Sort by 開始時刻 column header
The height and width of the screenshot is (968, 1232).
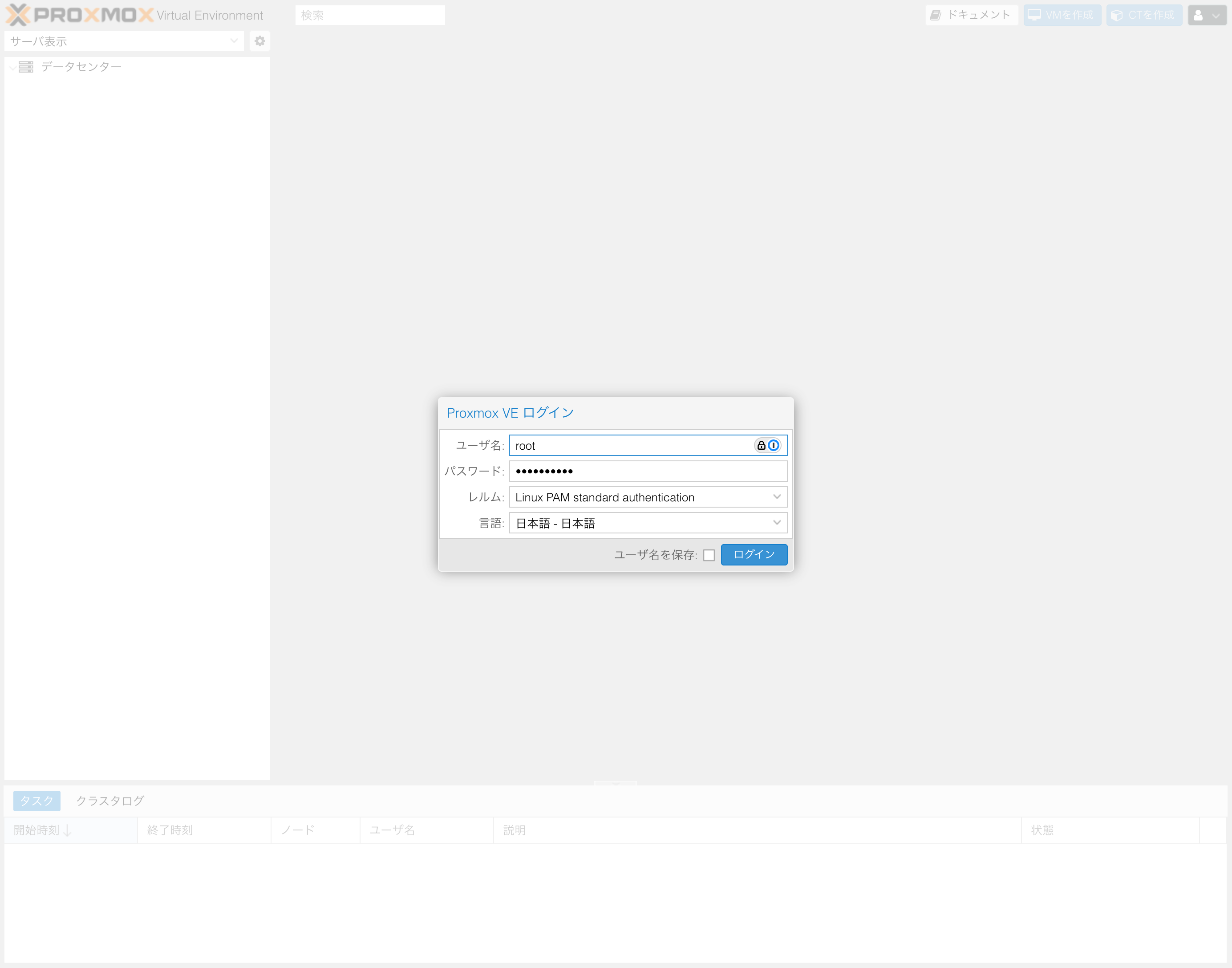coord(71,830)
